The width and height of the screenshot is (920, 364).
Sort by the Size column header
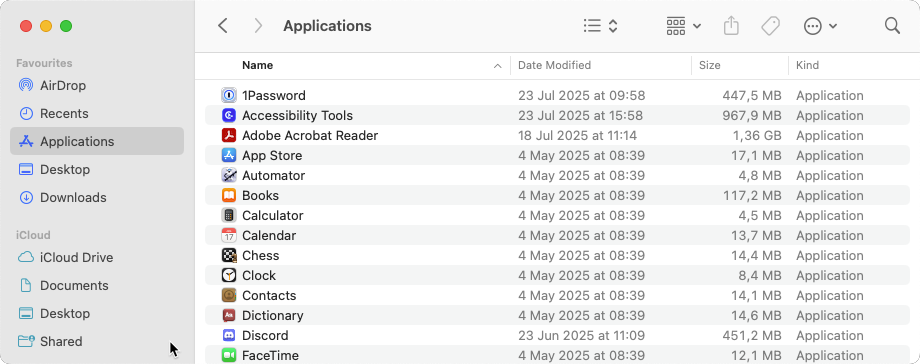[709, 65]
